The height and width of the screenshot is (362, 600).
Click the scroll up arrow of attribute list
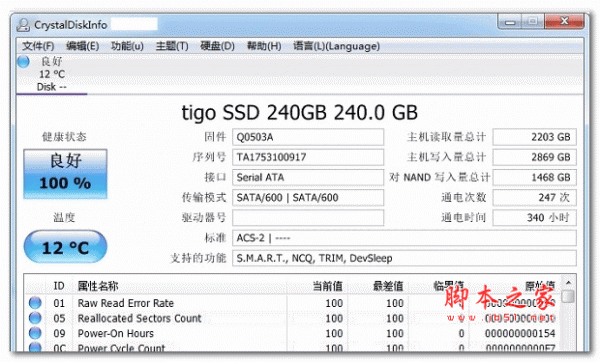[568, 283]
